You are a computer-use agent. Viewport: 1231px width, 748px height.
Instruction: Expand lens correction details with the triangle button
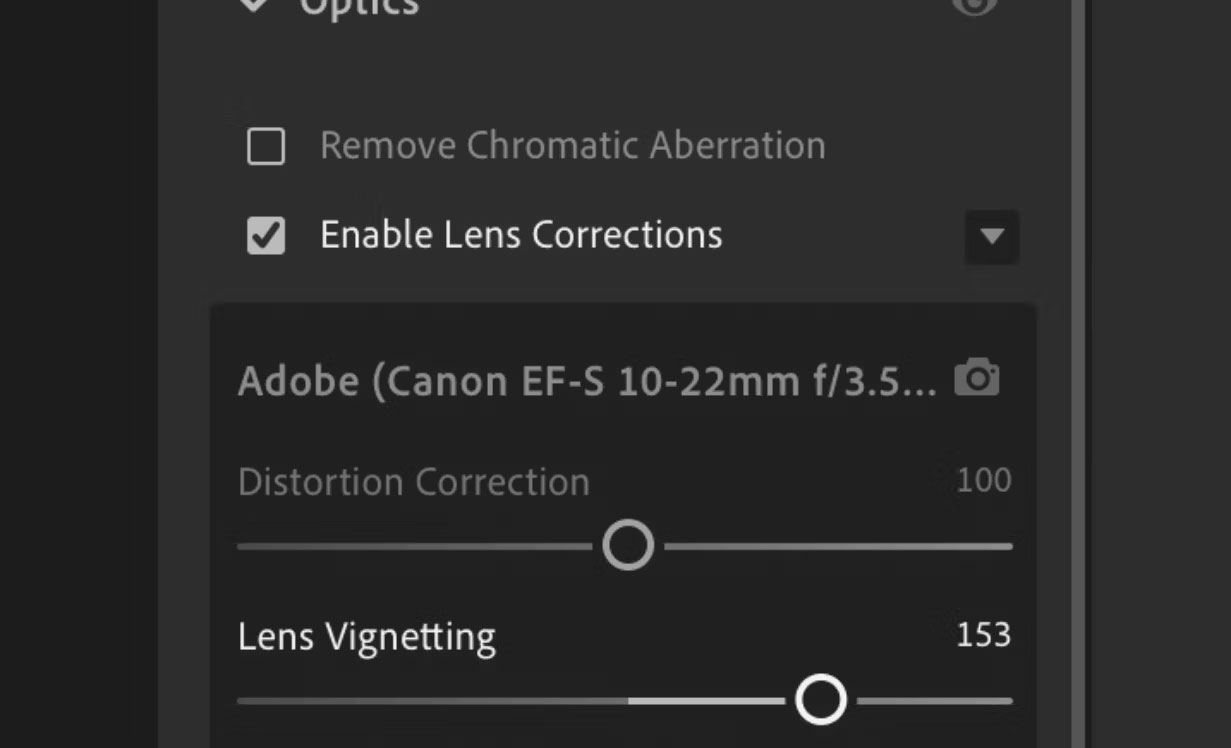[991, 238]
